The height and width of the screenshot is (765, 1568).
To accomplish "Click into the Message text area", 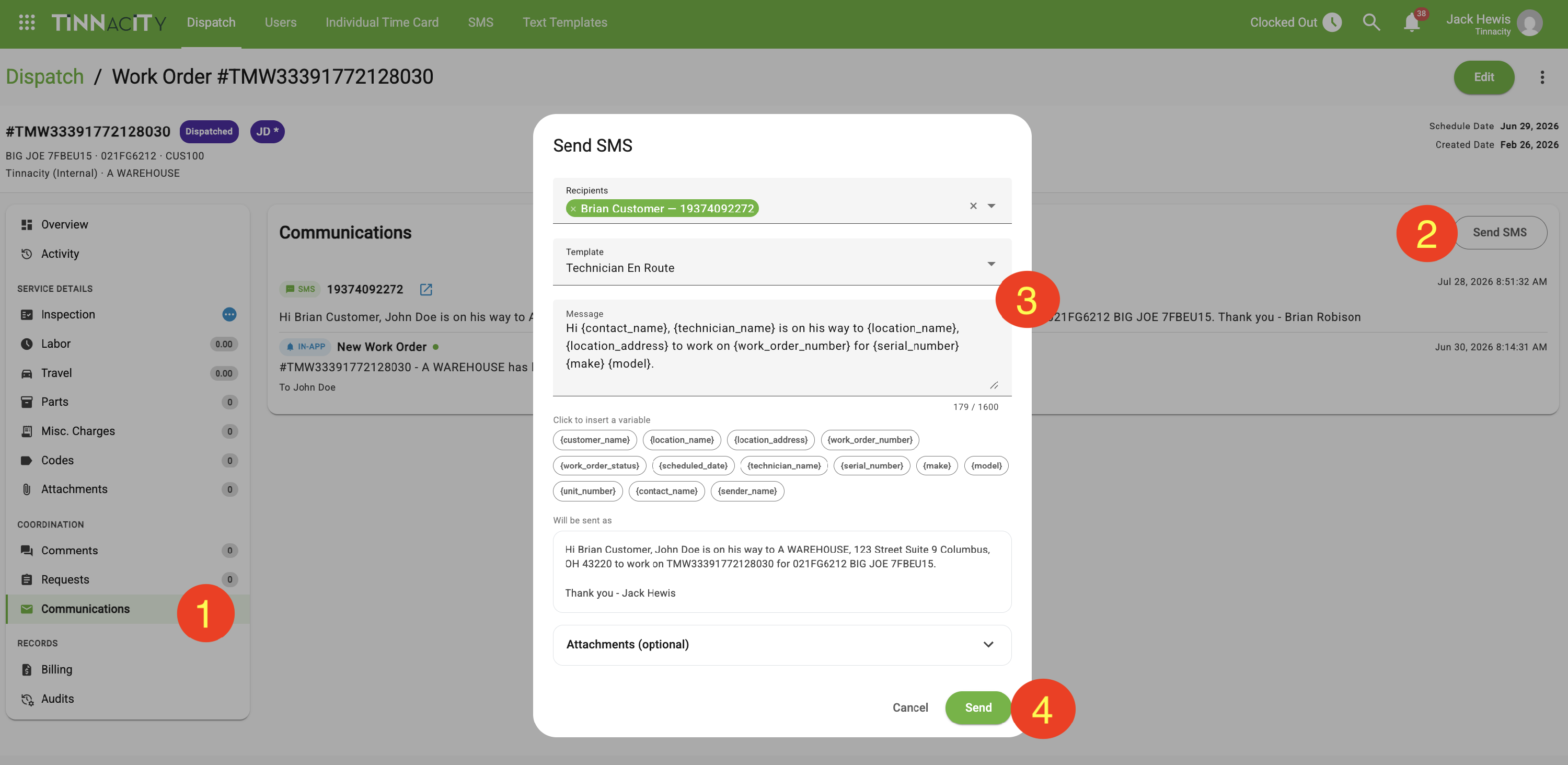I will (782, 348).
